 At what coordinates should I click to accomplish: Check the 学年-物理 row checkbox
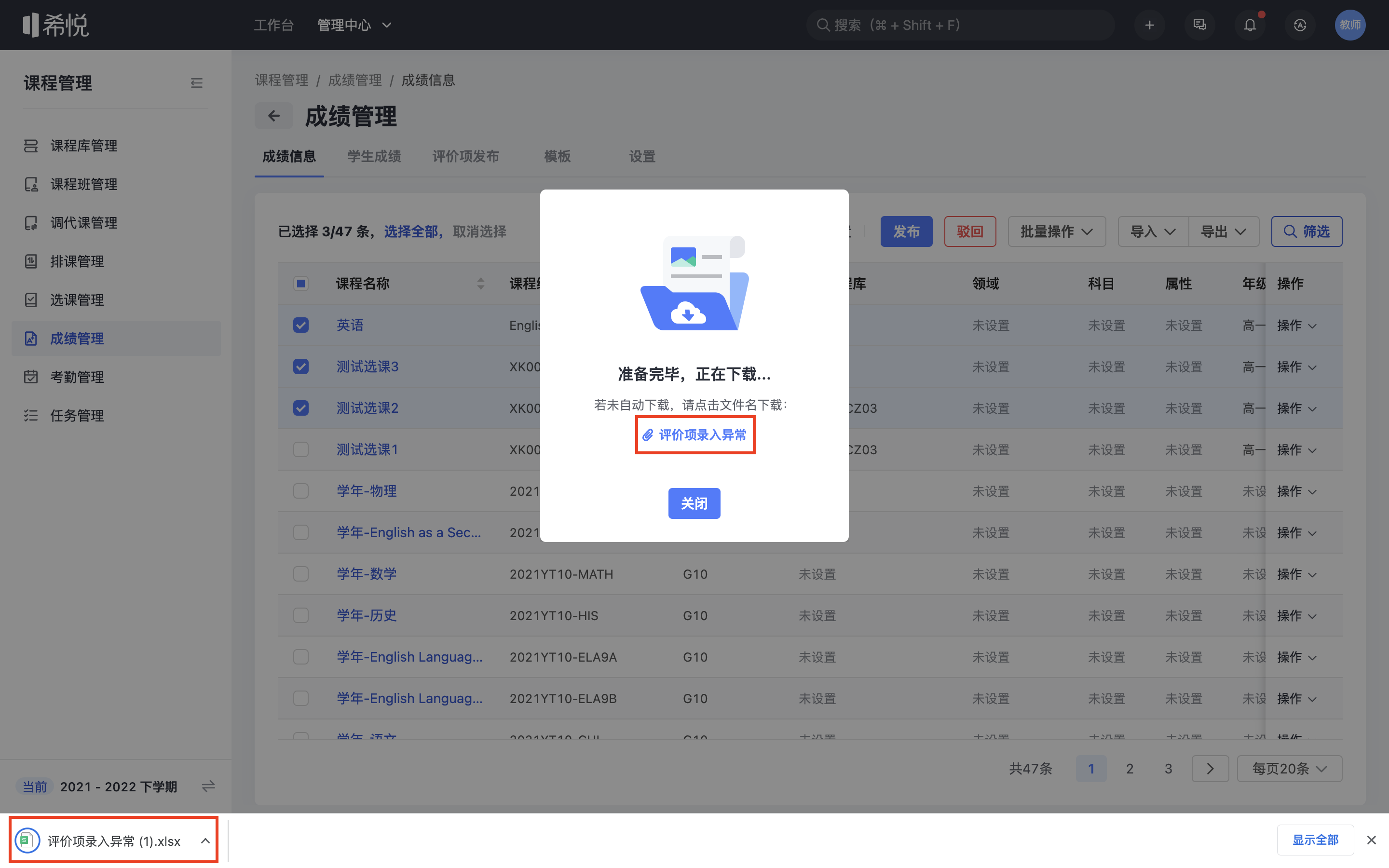click(x=301, y=491)
